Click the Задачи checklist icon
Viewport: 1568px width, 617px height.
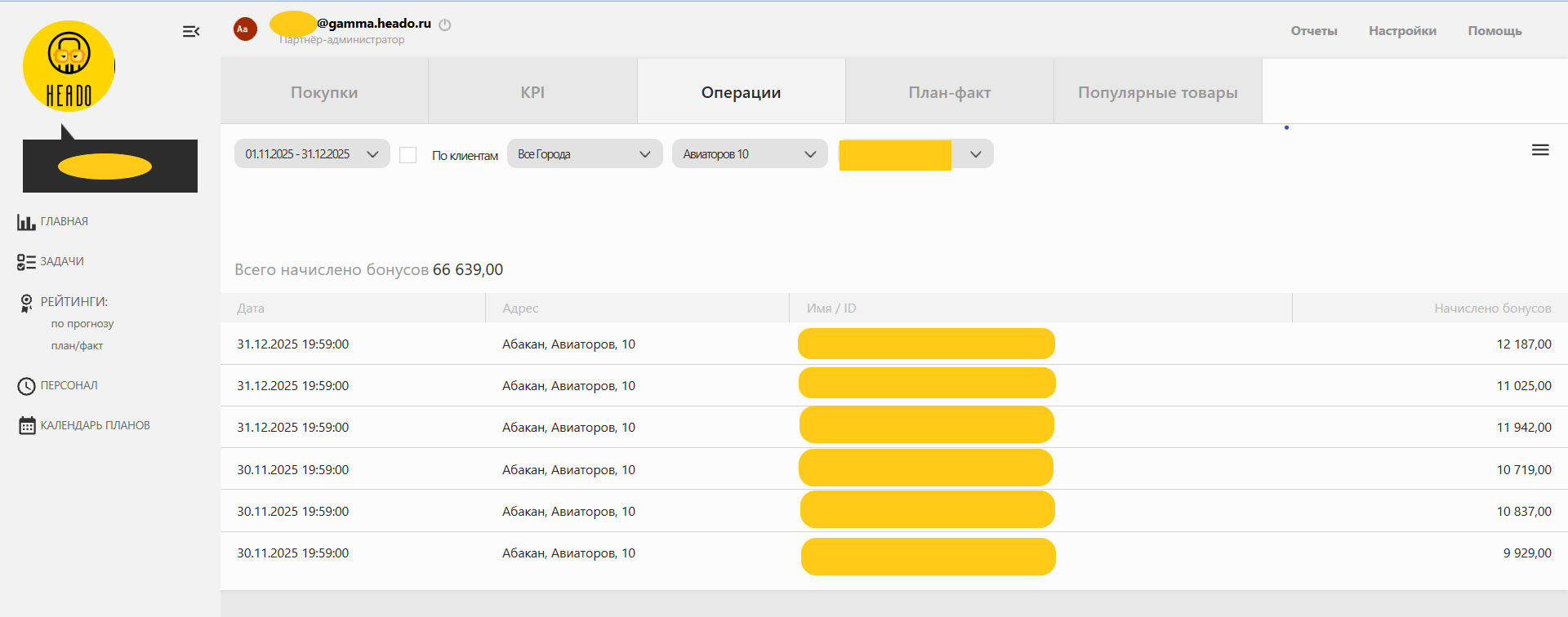click(x=26, y=262)
